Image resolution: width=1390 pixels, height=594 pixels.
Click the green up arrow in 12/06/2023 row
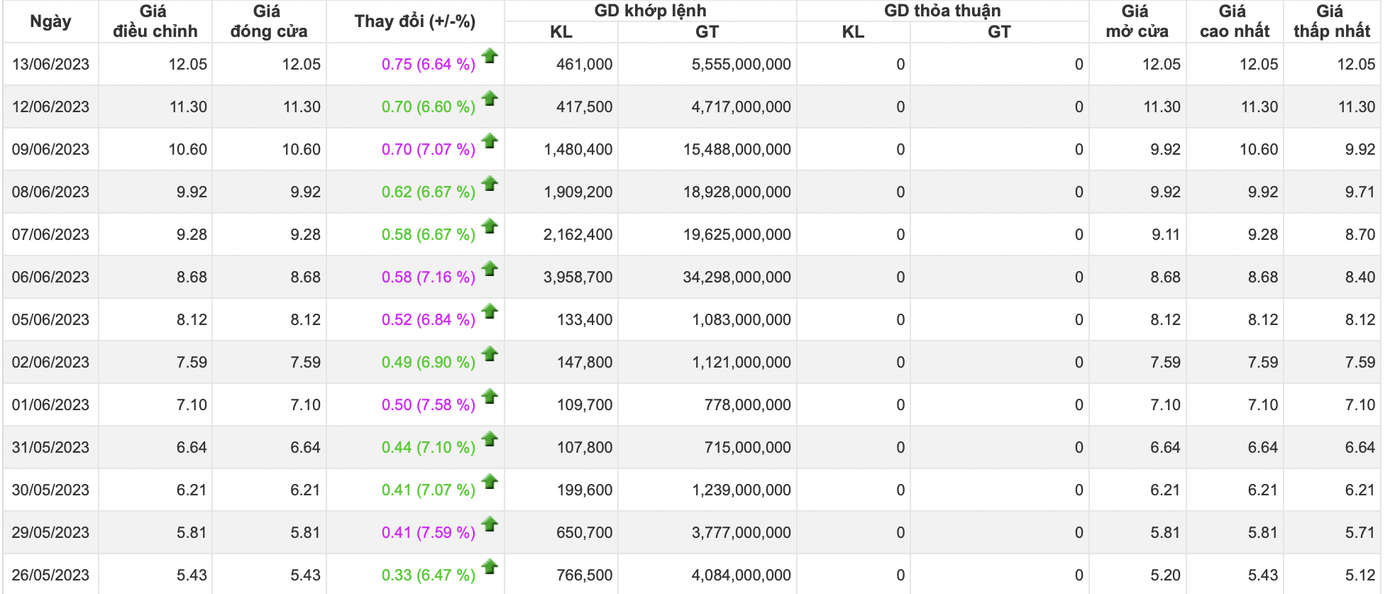tap(489, 98)
